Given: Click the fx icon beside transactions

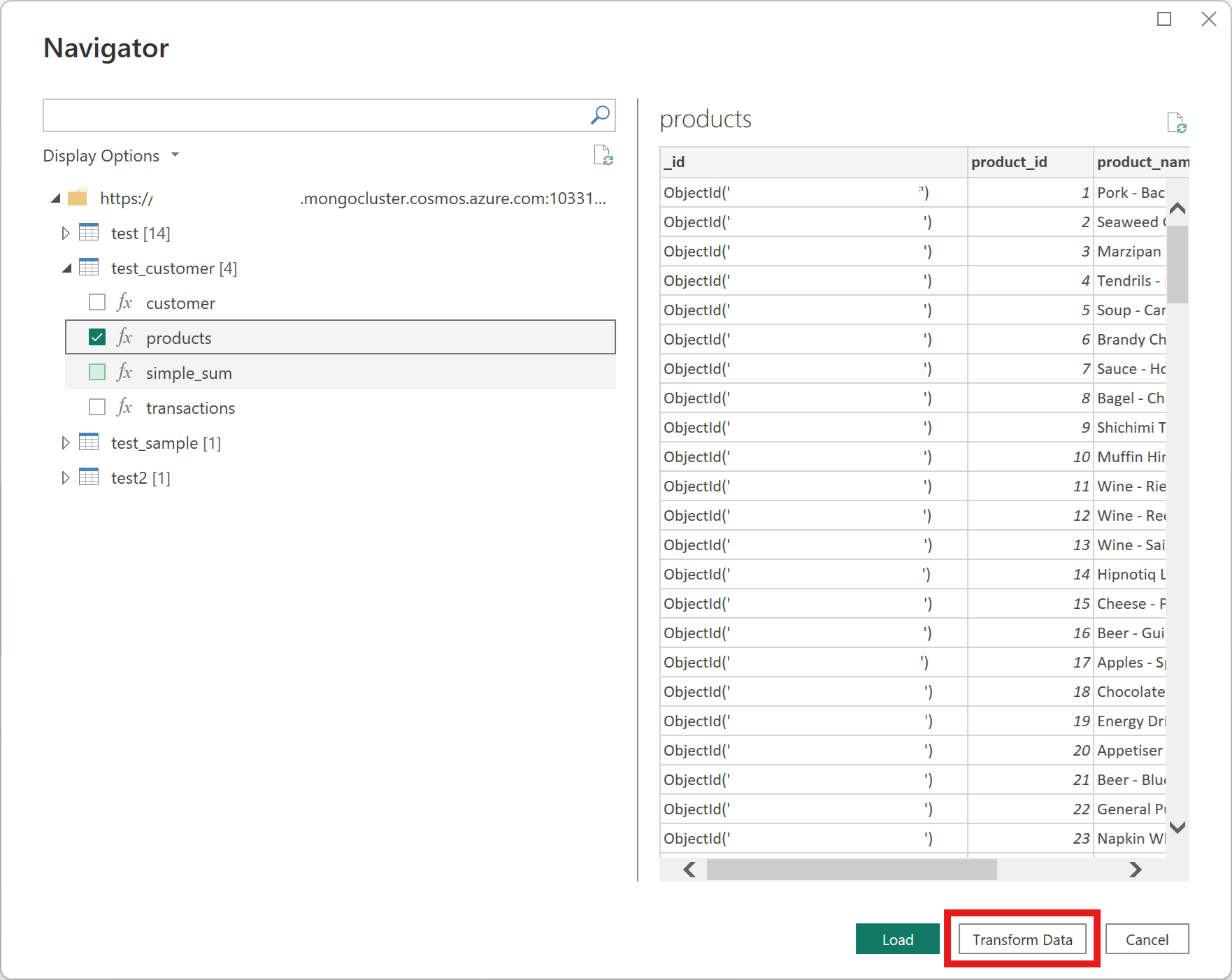Looking at the screenshot, I should pyautogui.click(x=124, y=408).
